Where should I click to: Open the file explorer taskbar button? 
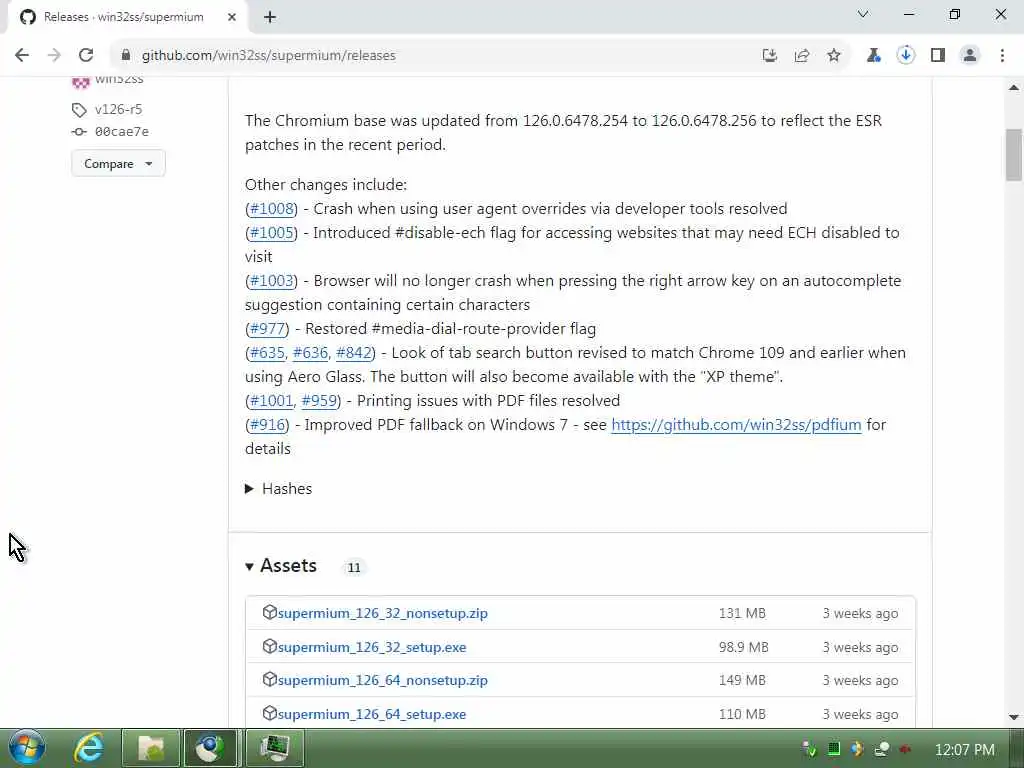(151, 748)
